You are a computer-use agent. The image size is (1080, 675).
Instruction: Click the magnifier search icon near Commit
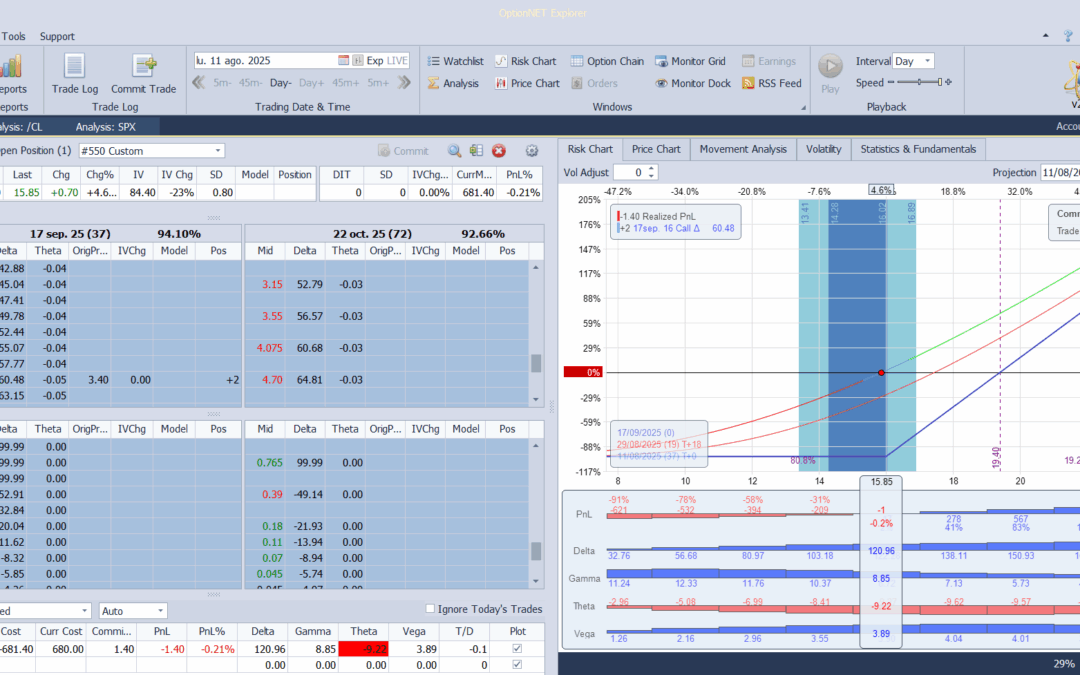(x=454, y=151)
